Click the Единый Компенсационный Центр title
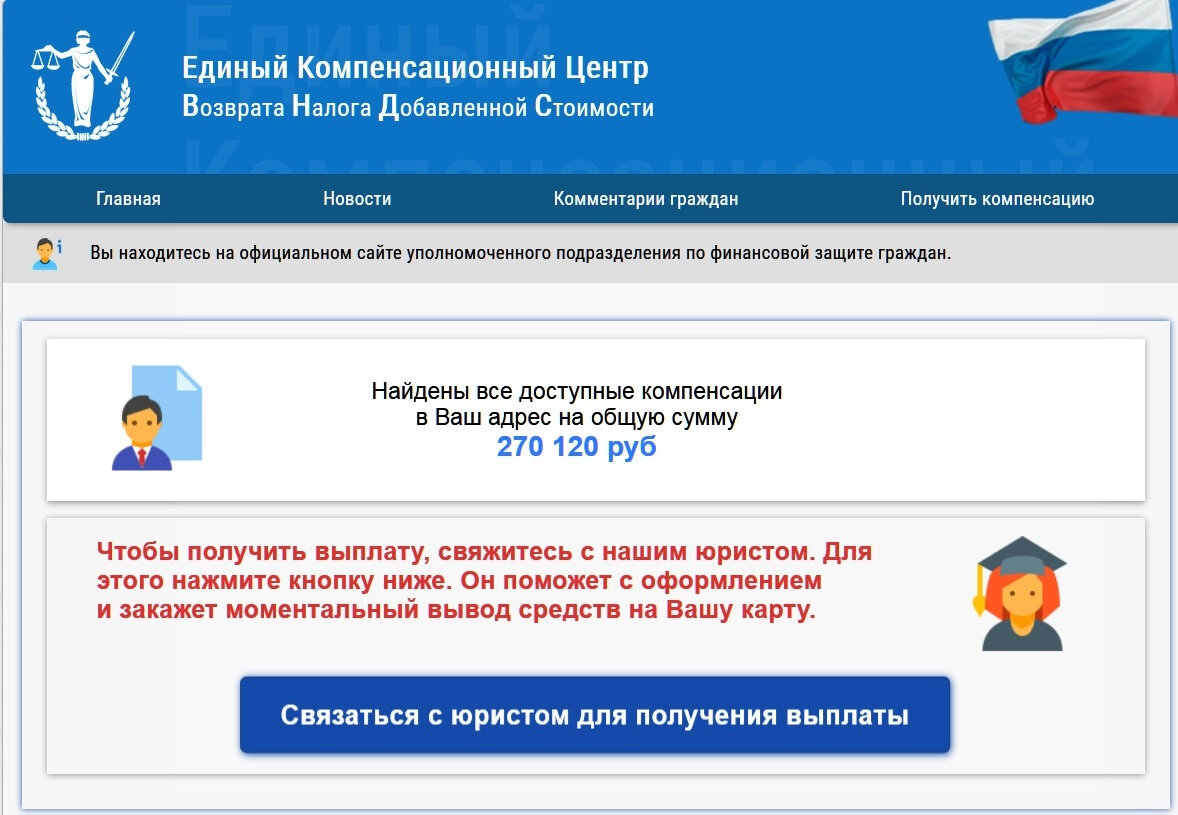This screenshot has height=815, width=1178. pyautogui.click(x=415, y=68)
